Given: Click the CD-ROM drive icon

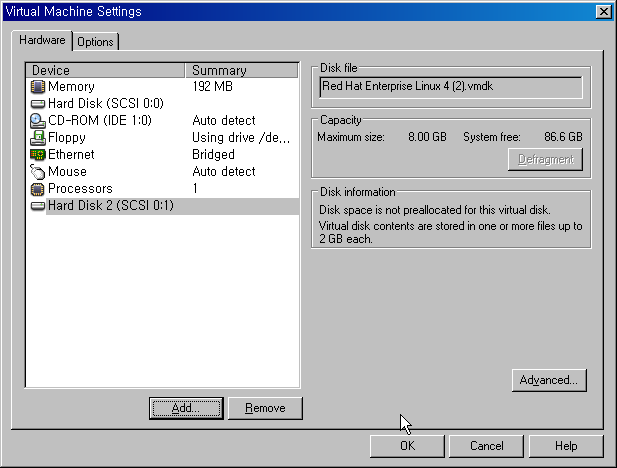Looking at the screenshot, I should coord(38,121).
